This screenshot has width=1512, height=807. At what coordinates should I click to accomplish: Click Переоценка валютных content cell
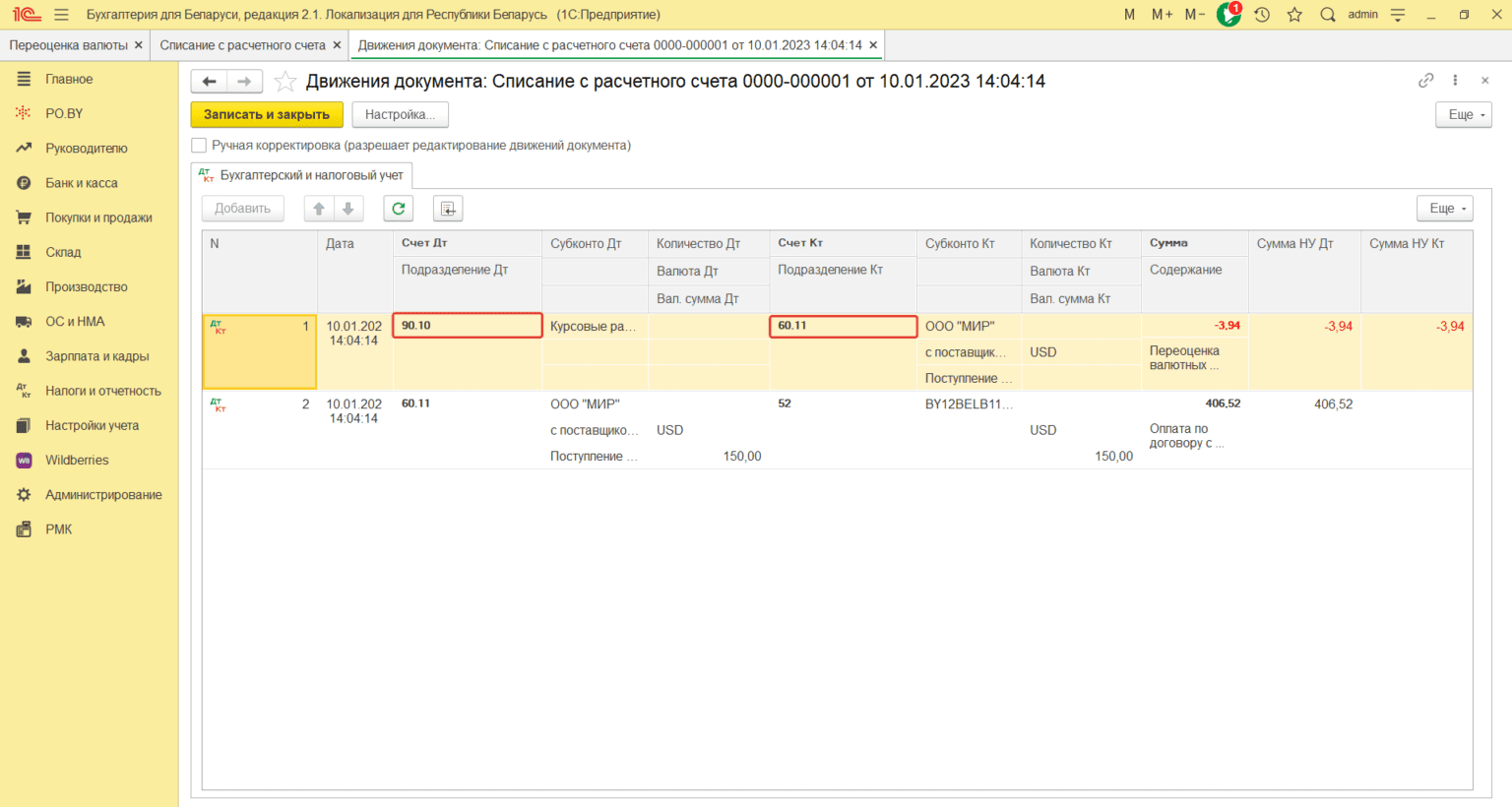(x=1194, y=358)
